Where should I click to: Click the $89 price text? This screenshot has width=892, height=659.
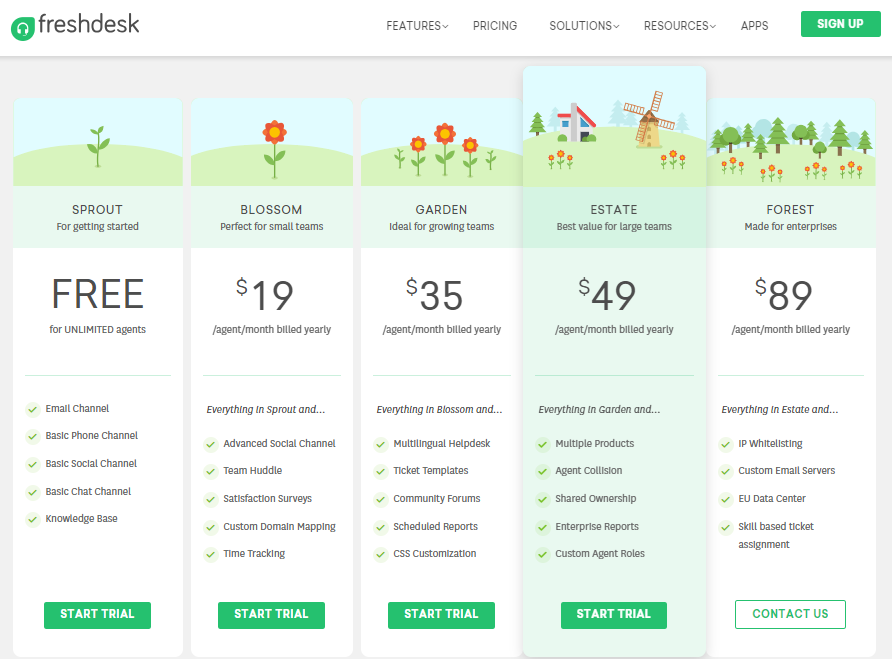pyautogui.click(x=783, y=294)
